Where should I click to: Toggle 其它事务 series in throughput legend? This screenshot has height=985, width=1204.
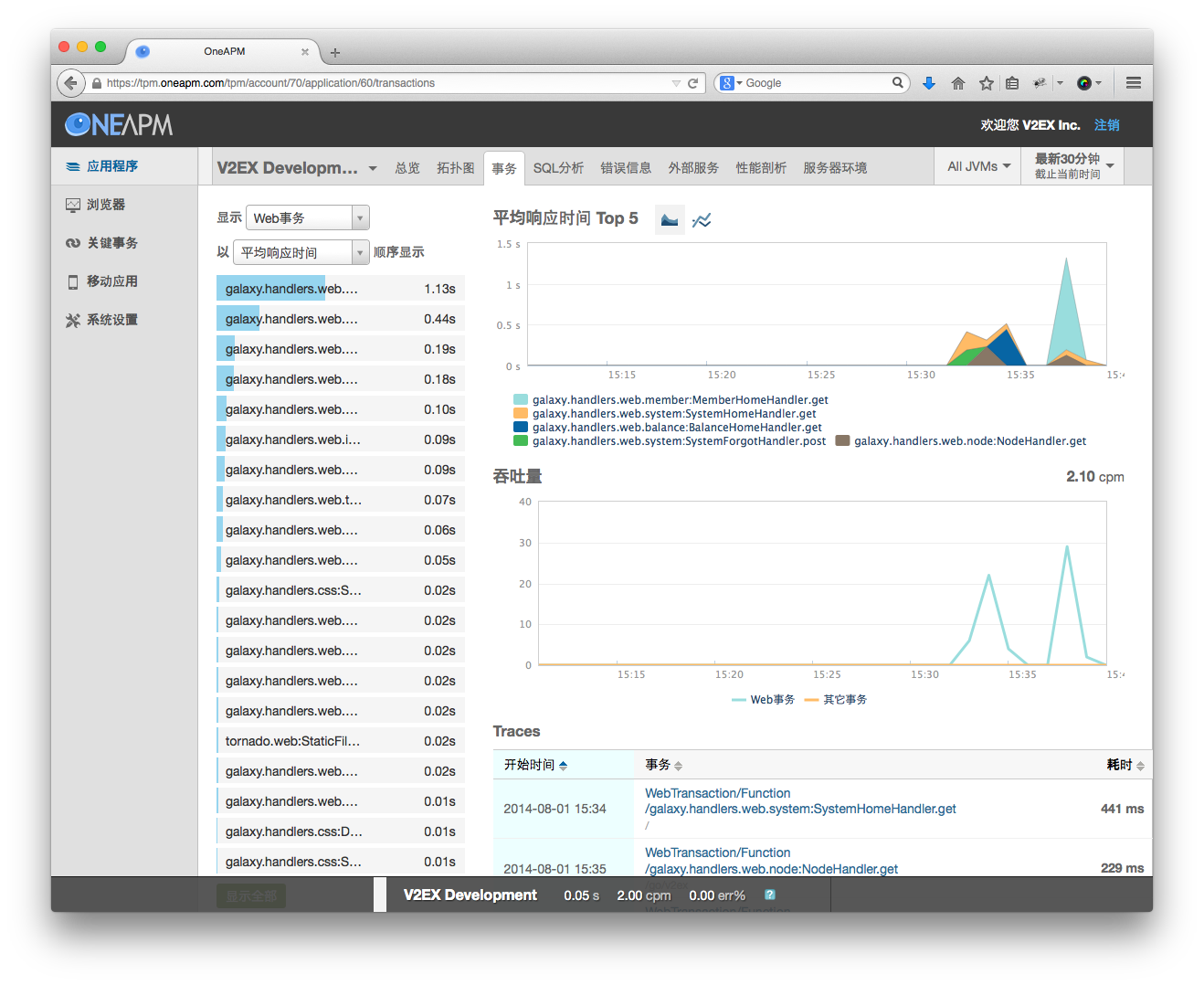pos(836,700)
